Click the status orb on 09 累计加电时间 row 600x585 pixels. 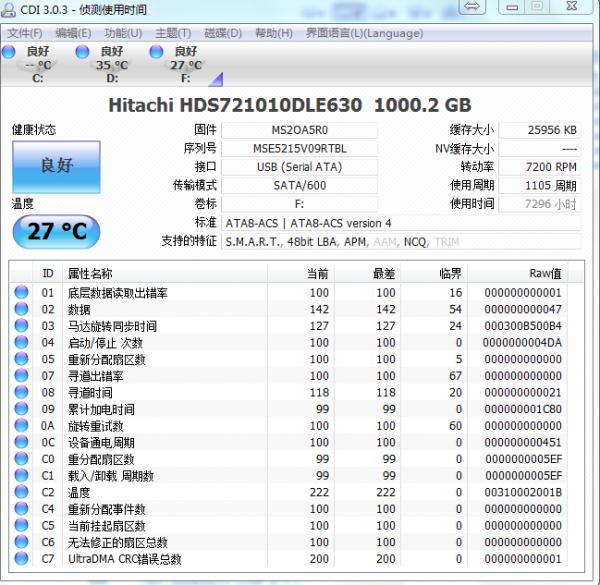(21, 409)
